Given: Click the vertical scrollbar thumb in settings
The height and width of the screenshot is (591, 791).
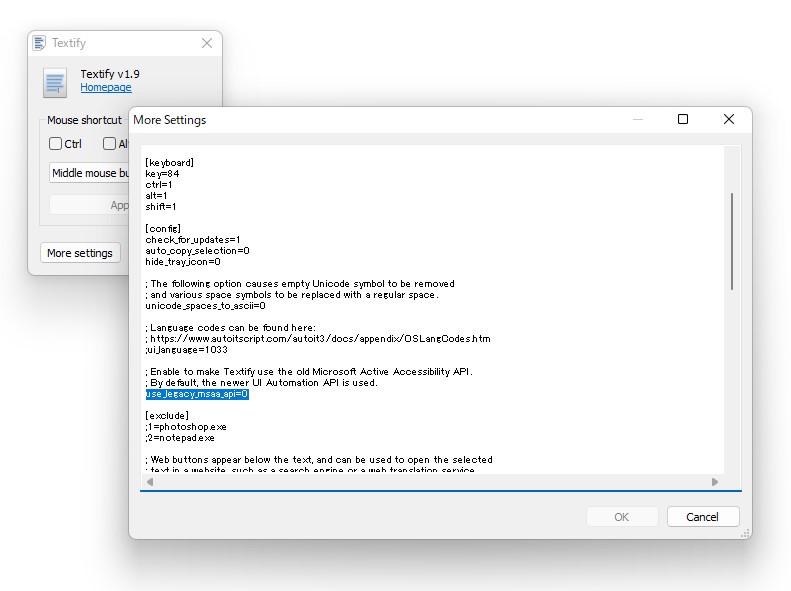Looking at the screenshot, I should click(x=732, y=241).
